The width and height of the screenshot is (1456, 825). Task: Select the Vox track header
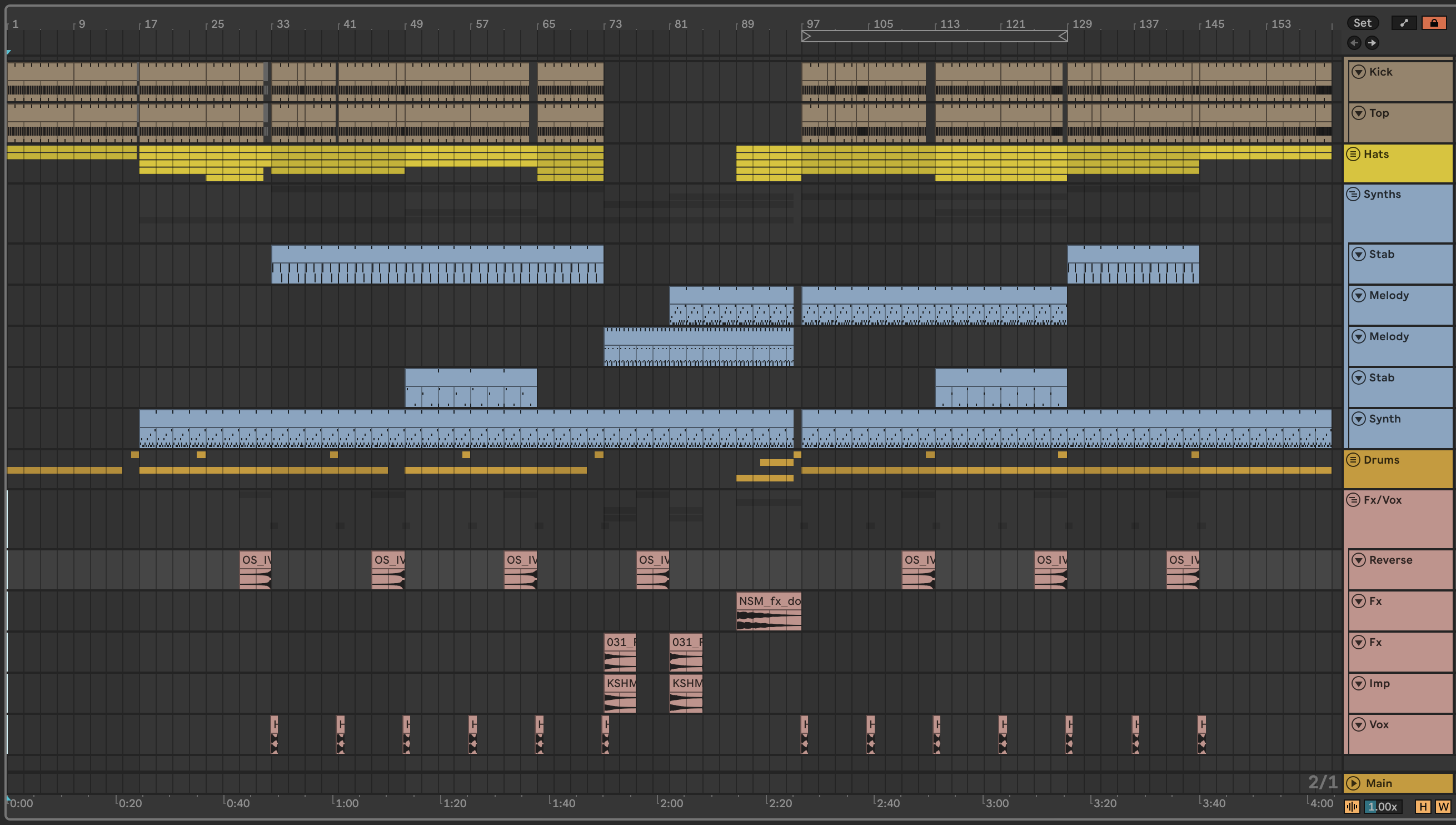[x=1378, y=724]
